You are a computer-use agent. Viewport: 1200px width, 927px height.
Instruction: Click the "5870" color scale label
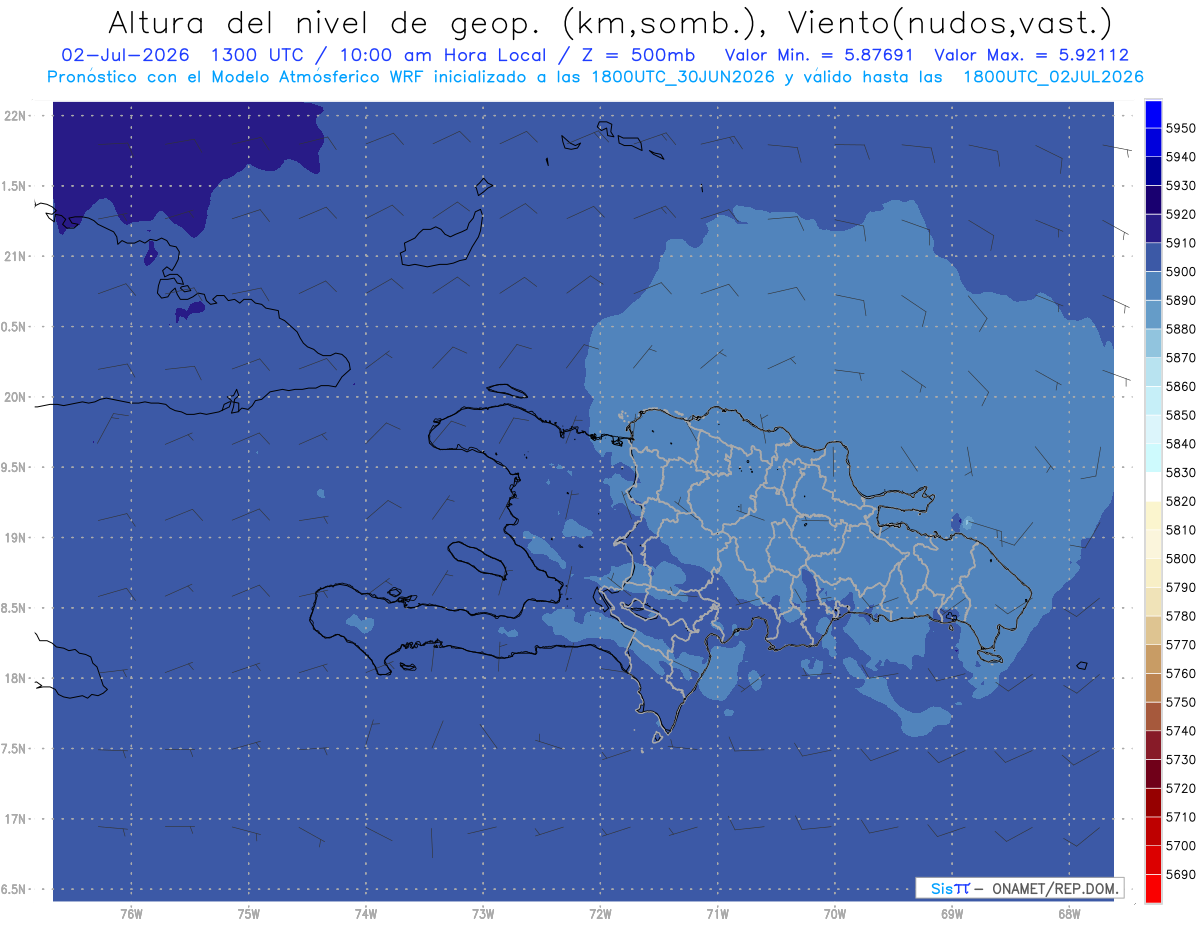pyautogui.click(x=1180, y=358)
